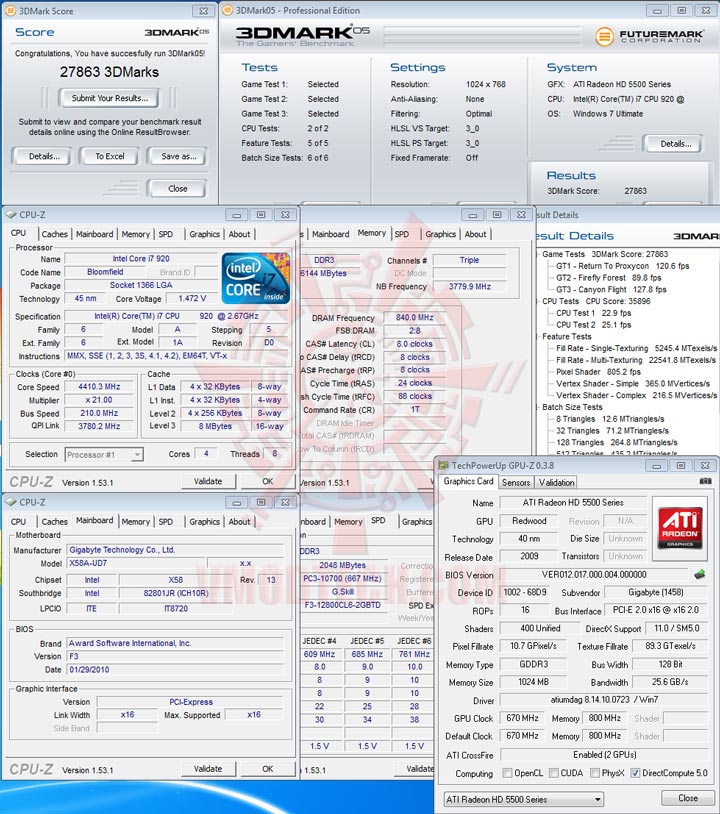Enable the OpenCL checkbox in GPU-Z
Image resolution: width=720 pixels, height=814 pixels.
pos(507,773)
